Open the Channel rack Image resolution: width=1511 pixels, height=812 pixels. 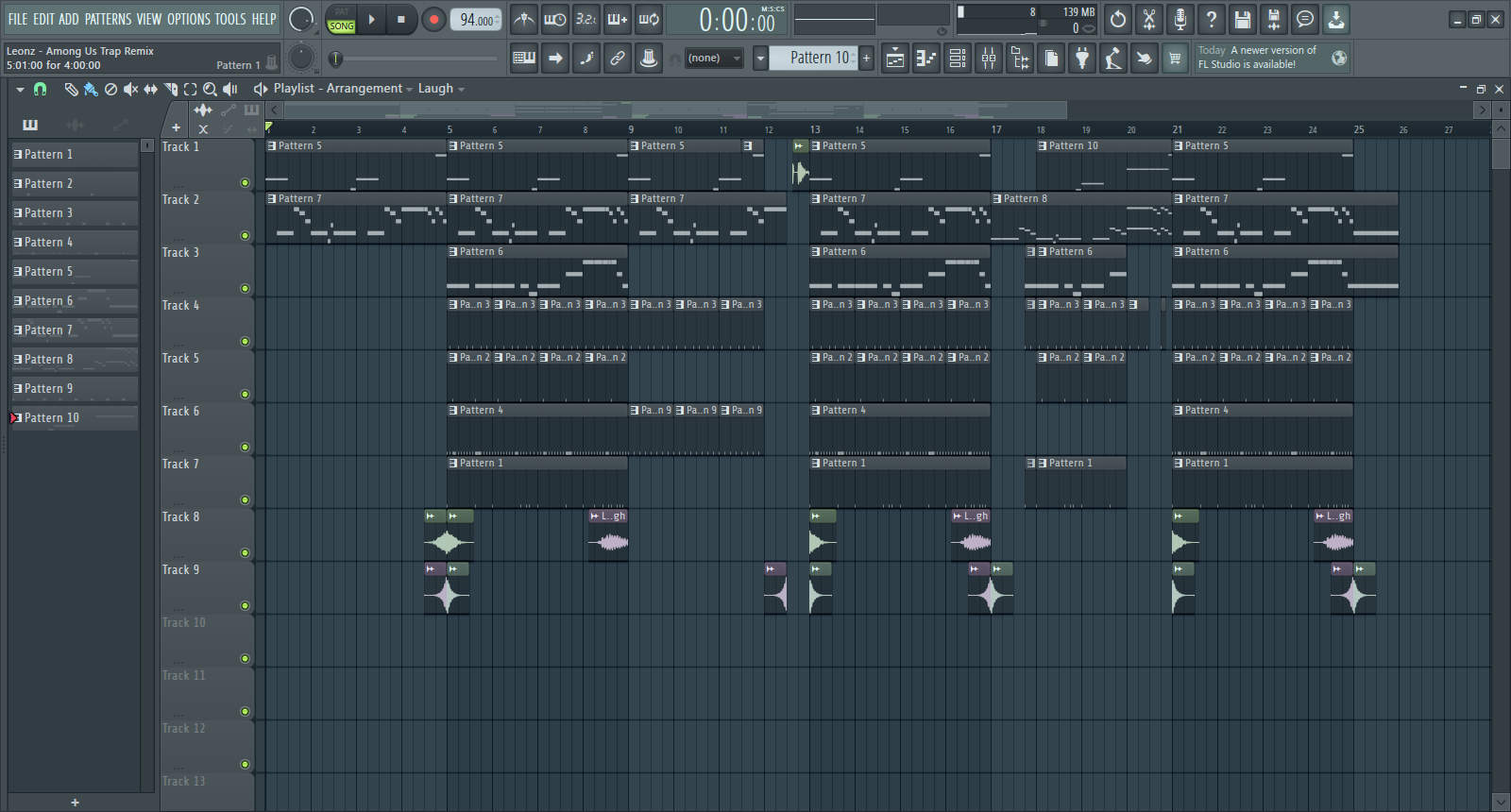958,59
